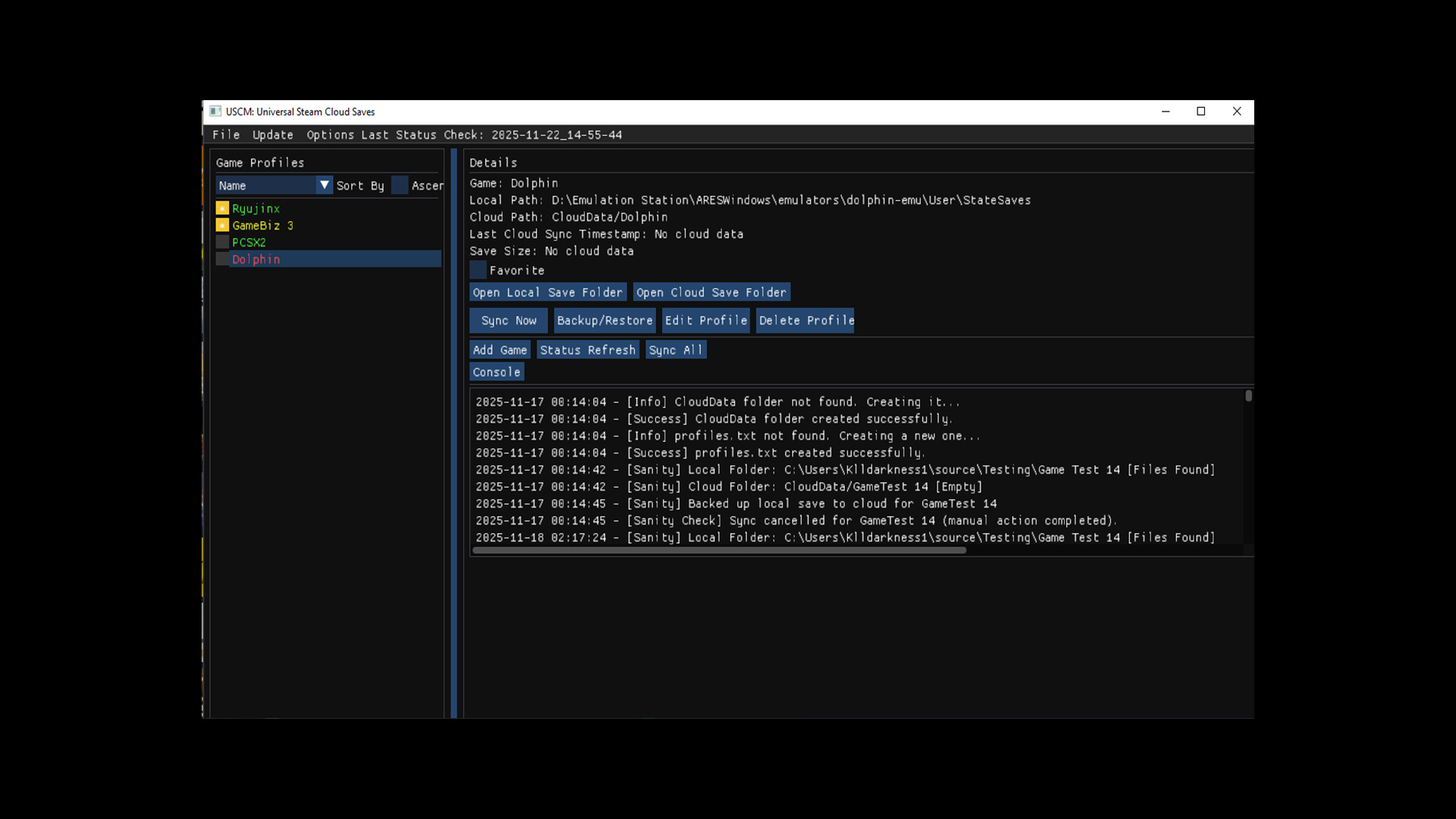Unfavorite GameBiz 3 using its star icon

tap(222, 225)
